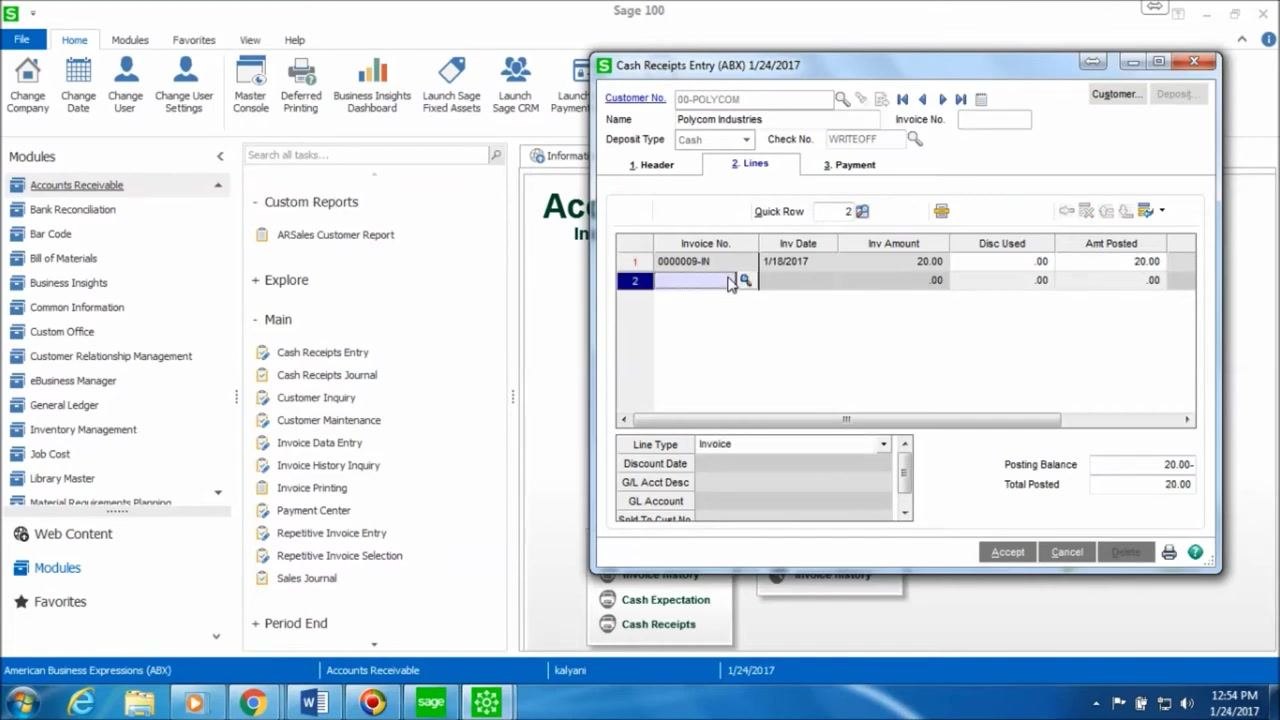Open the Favorites ribbon tab
This screenshot has height=720, width=1280.
click(194, 40)
